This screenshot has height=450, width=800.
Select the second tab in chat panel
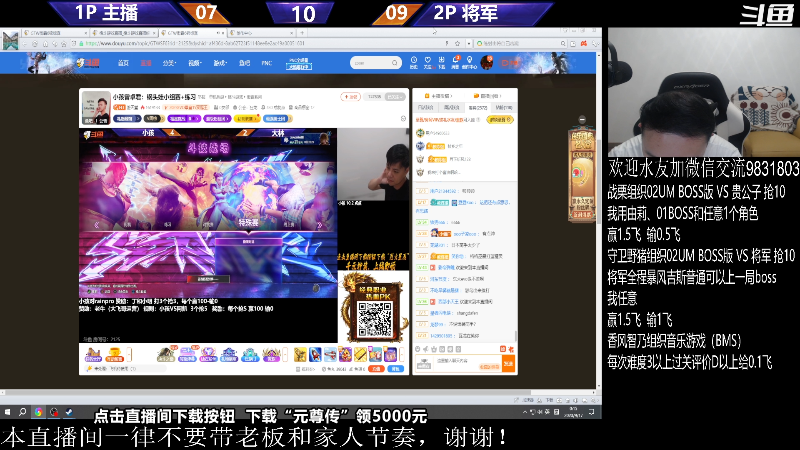(452, 108)
